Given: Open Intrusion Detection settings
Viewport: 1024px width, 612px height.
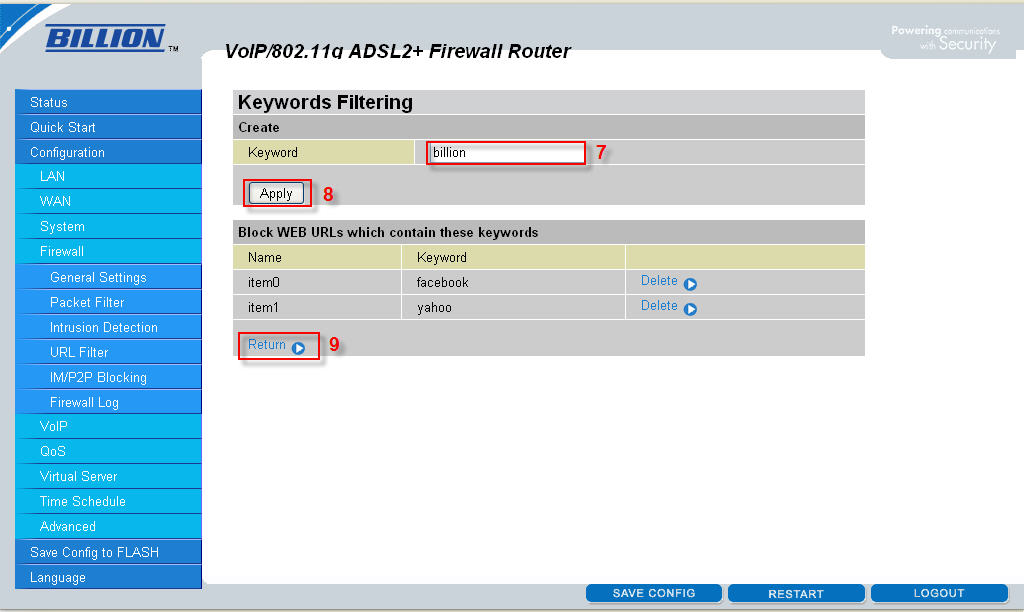Looking at the screenshot, I should 108,327.
